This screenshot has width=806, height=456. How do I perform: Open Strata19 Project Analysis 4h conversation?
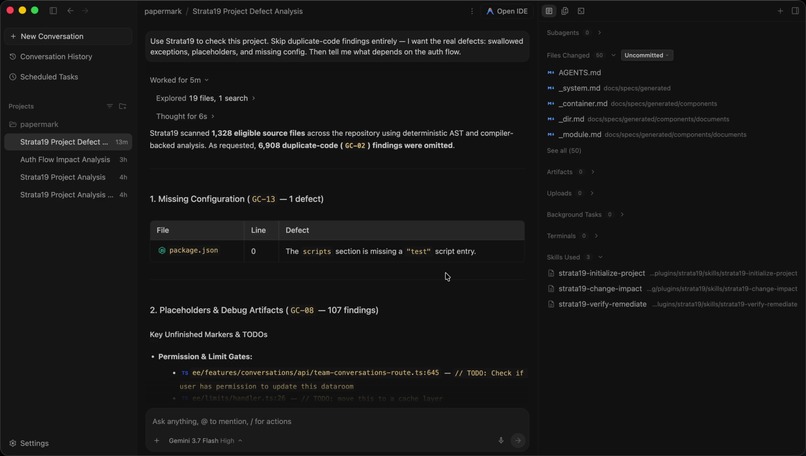(68, 177)
